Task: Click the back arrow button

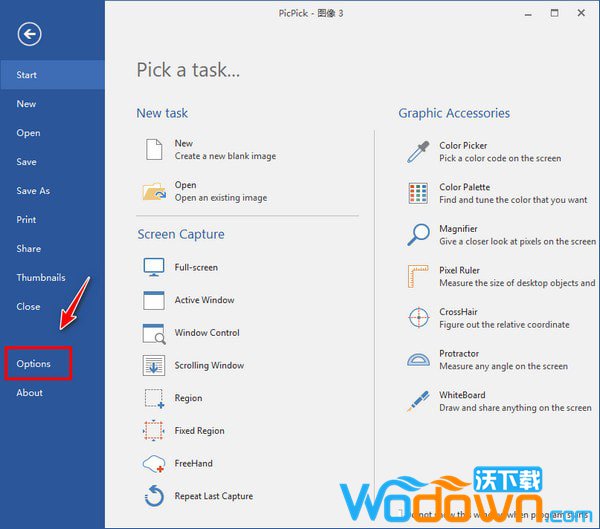Action: pos(30,35)
